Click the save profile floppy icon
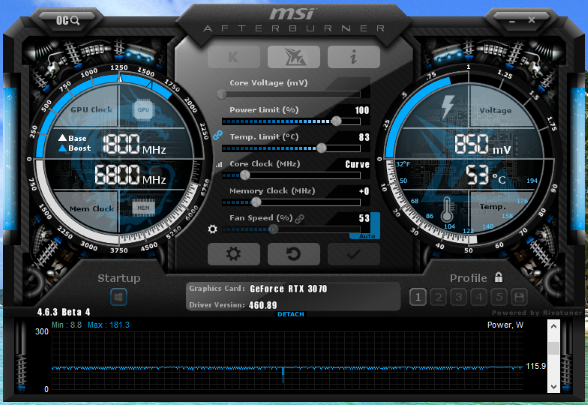Screen dimensions: 588x405 point(519,297)
